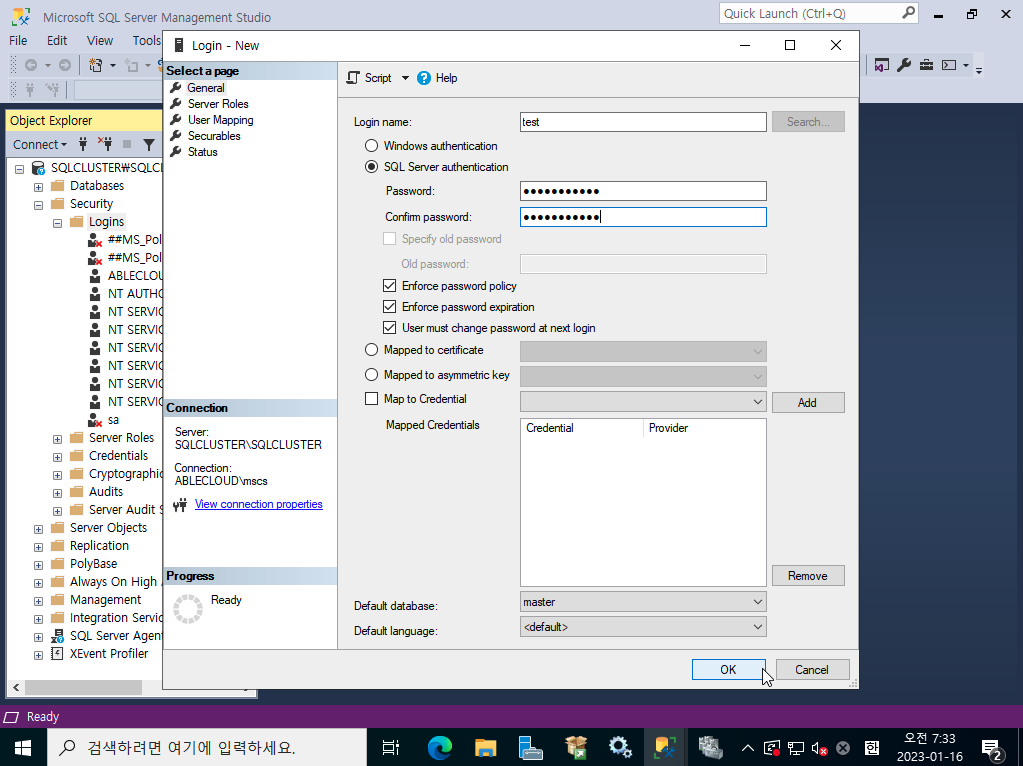Viewport: 1023px width, 766px height.
Task: Collapse the Security node
Action: point(38,205)
